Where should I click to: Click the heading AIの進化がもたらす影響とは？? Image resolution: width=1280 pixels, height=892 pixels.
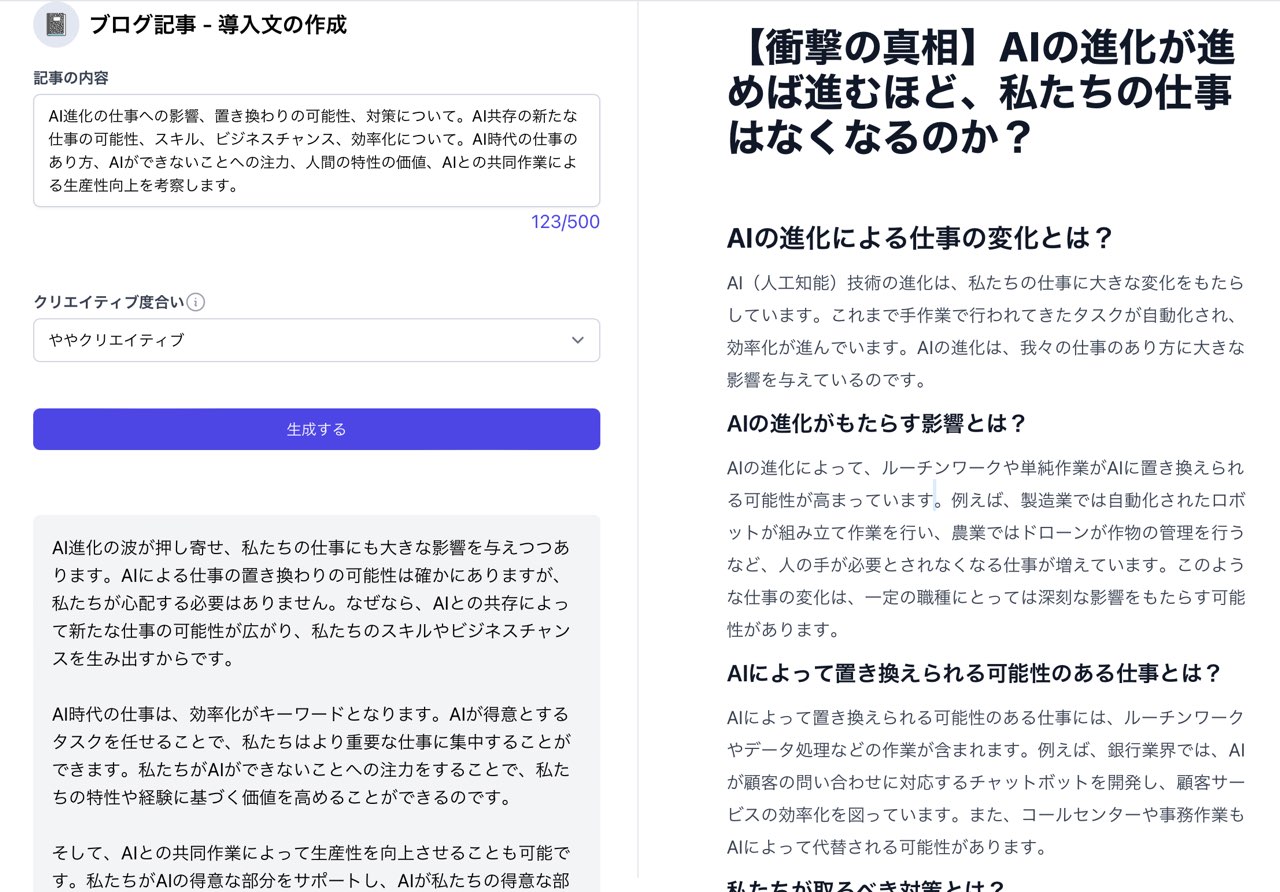(874, 424)
